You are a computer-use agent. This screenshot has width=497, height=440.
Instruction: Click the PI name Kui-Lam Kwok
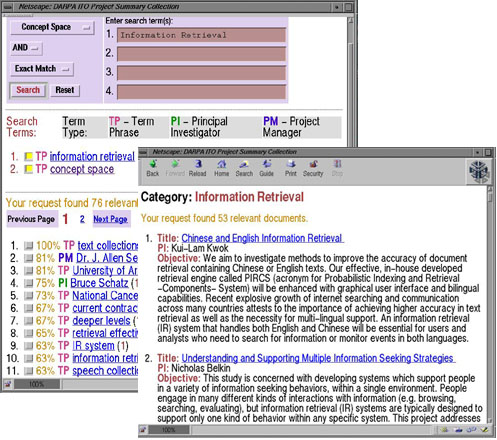point(200,248)
